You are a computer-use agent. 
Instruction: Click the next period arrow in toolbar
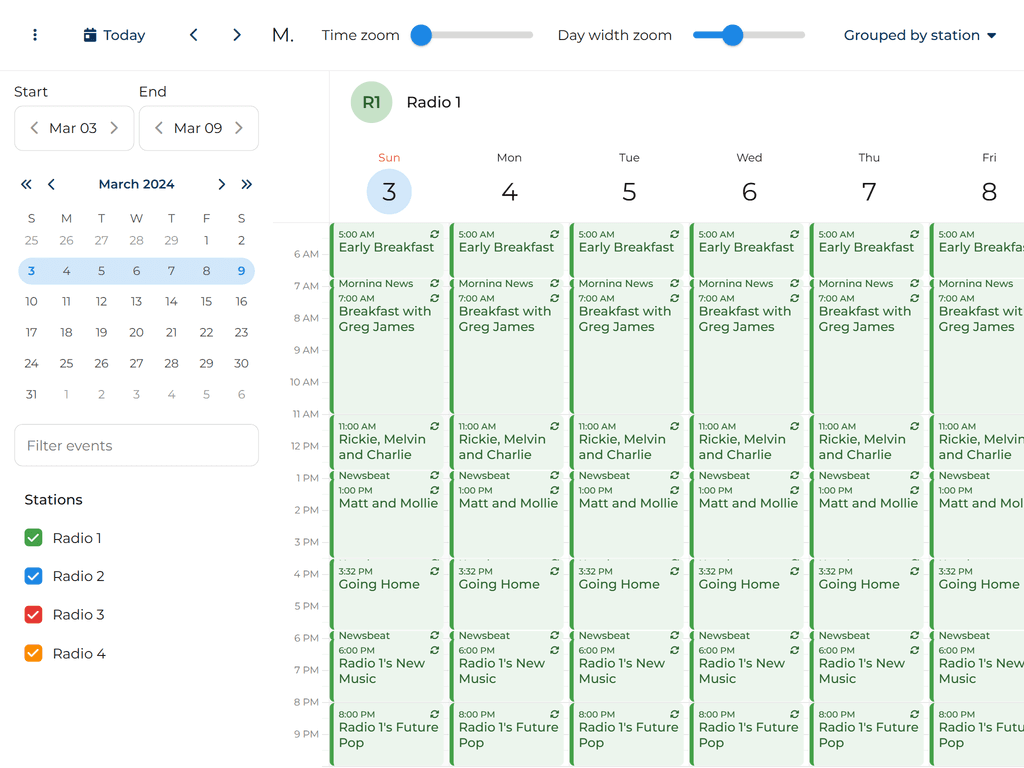(237, 34)
